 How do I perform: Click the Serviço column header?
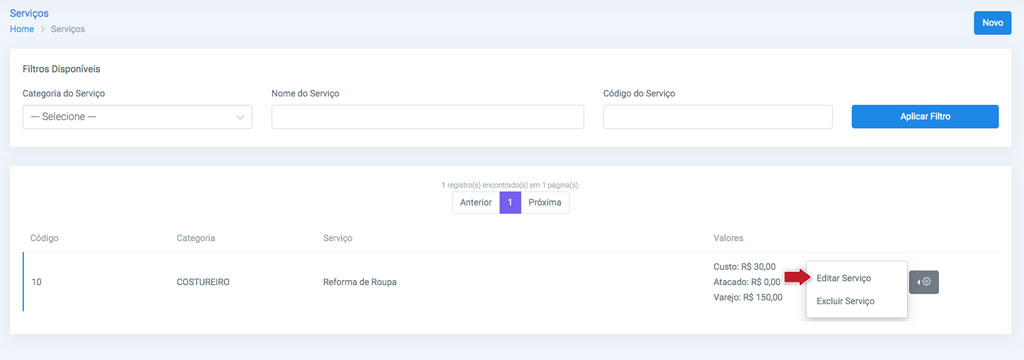[338, 238]
